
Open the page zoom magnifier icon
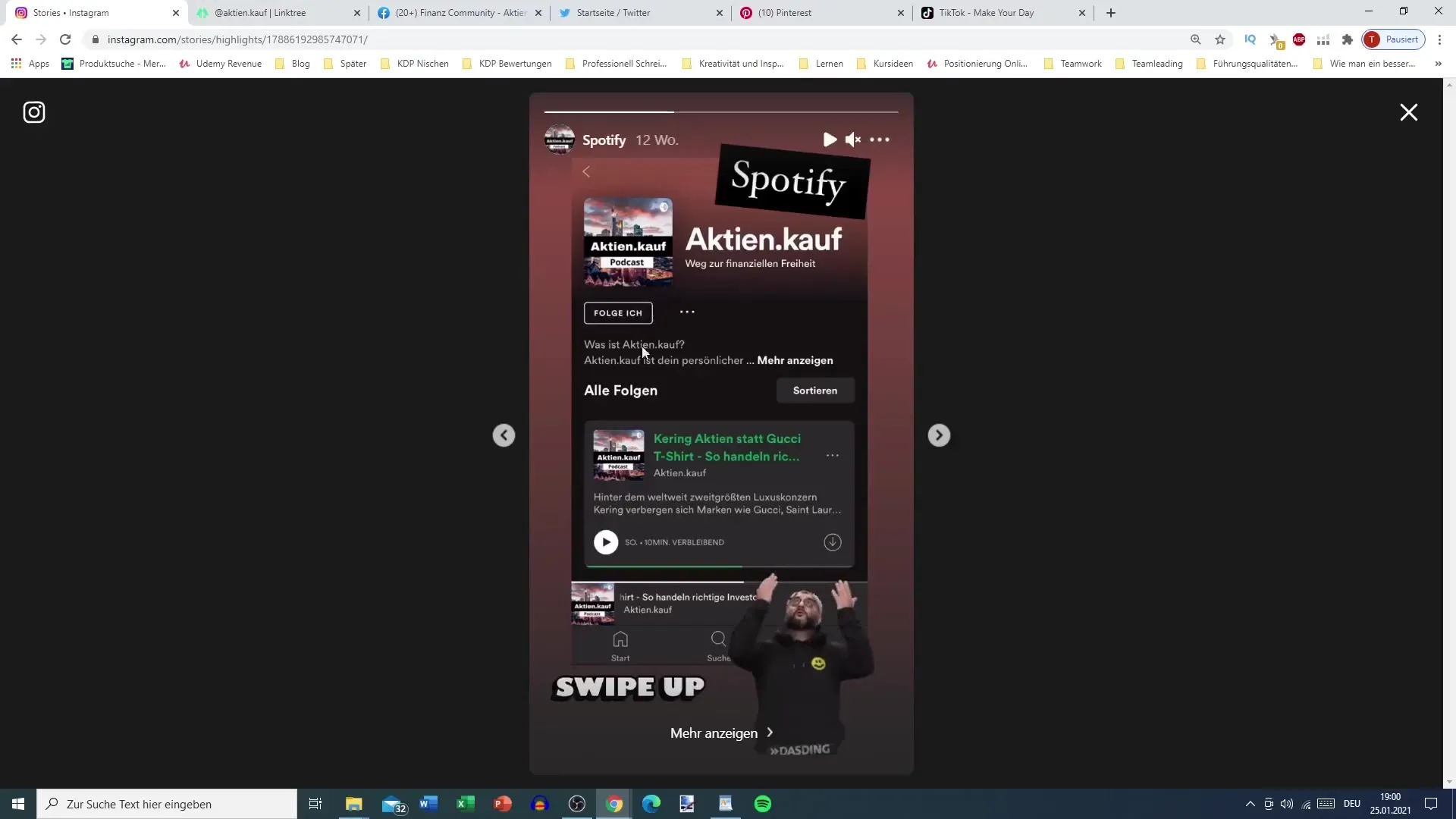click(1195, 39)
